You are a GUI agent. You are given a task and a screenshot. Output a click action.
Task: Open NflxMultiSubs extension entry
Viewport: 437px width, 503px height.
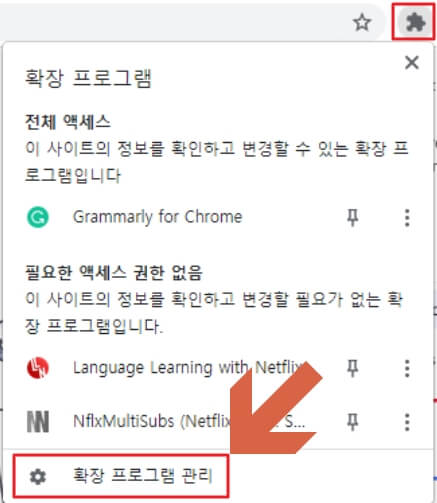pyautogui.click(x=189, y=421)
